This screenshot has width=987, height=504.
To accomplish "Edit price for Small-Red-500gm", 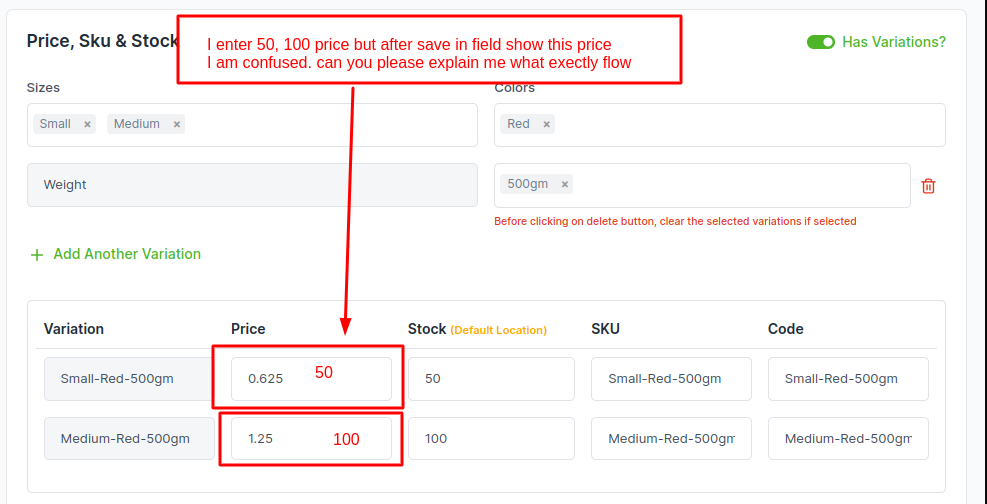I will (x=311, y=379).
